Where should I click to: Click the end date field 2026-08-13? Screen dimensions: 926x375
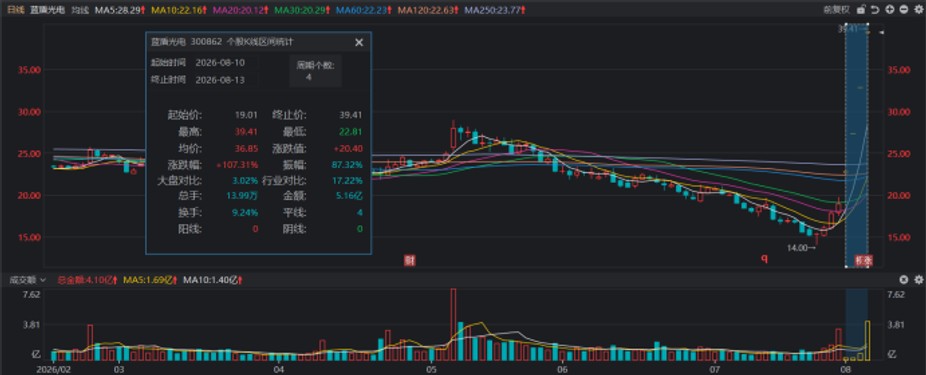tap(220, 80)
